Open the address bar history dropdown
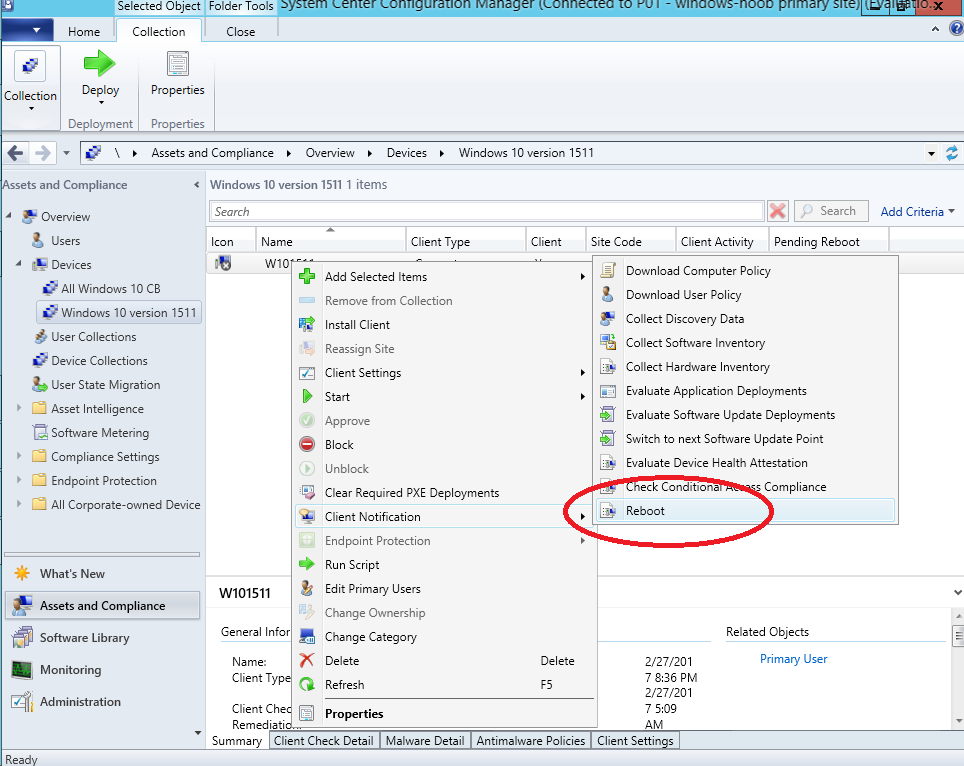 coord(931,153)
